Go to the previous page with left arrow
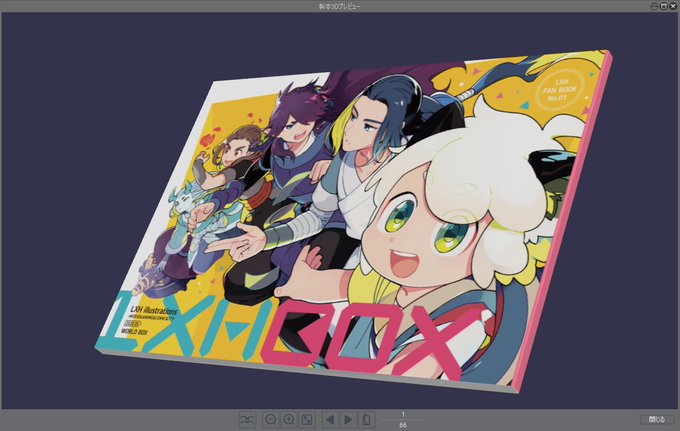 pos(330,420)
